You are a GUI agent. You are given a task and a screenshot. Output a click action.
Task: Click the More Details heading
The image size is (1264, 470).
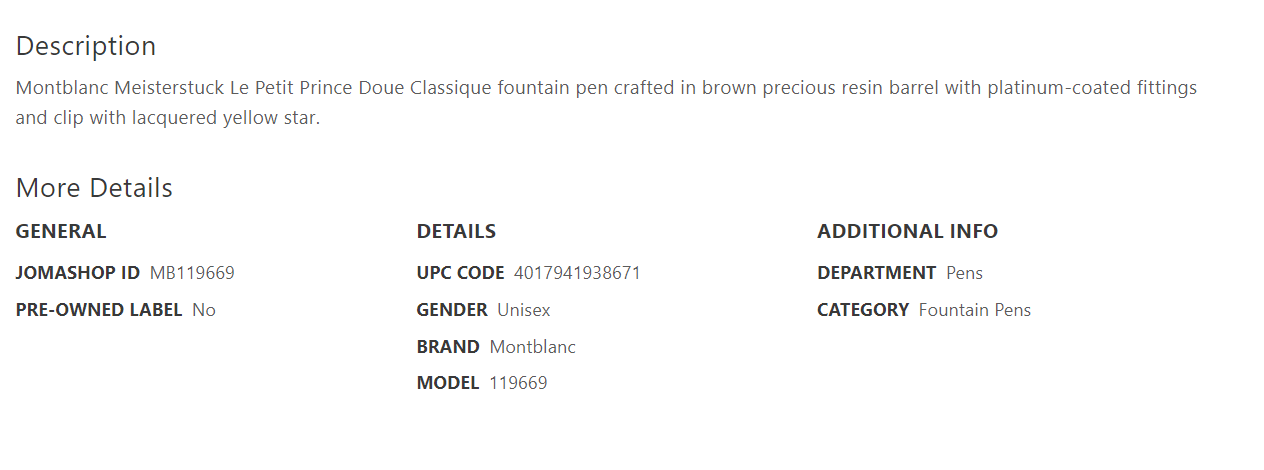pyautogui.click(x=94, y=188)
